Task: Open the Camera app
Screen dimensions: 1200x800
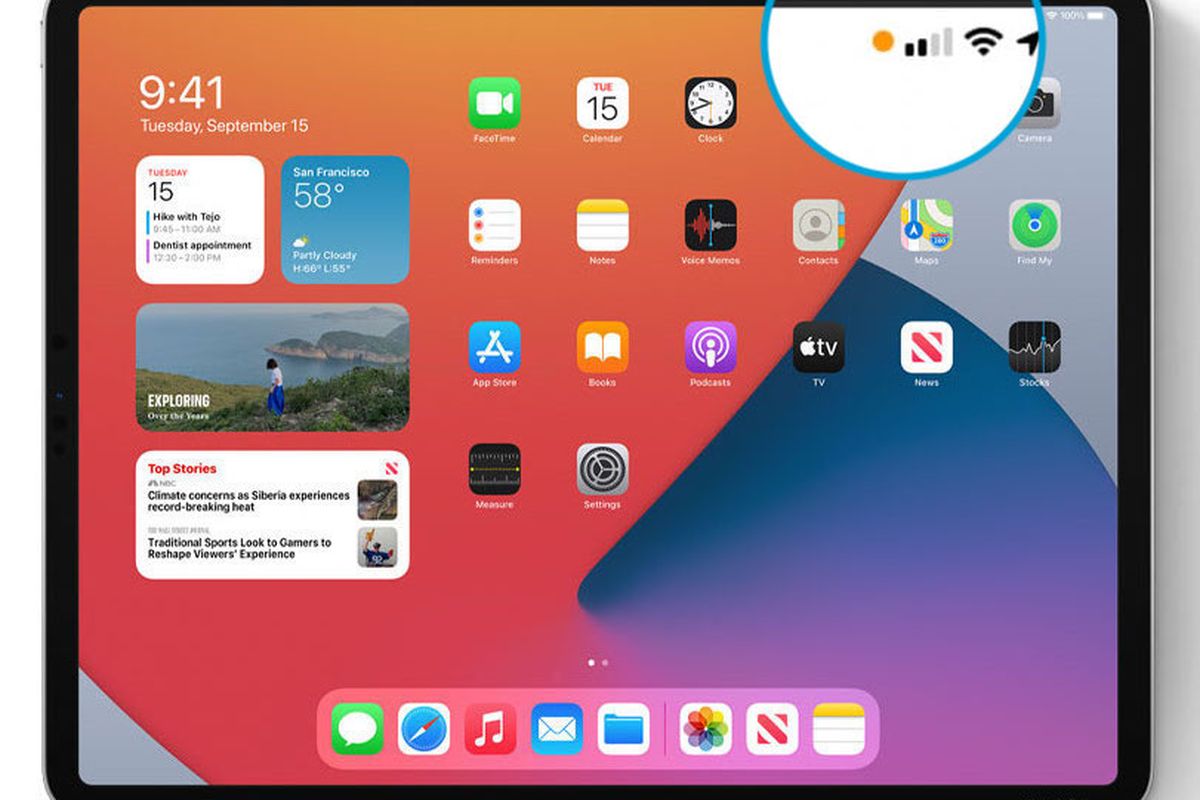Action: pyautogui.click(x=1038, y=103)
